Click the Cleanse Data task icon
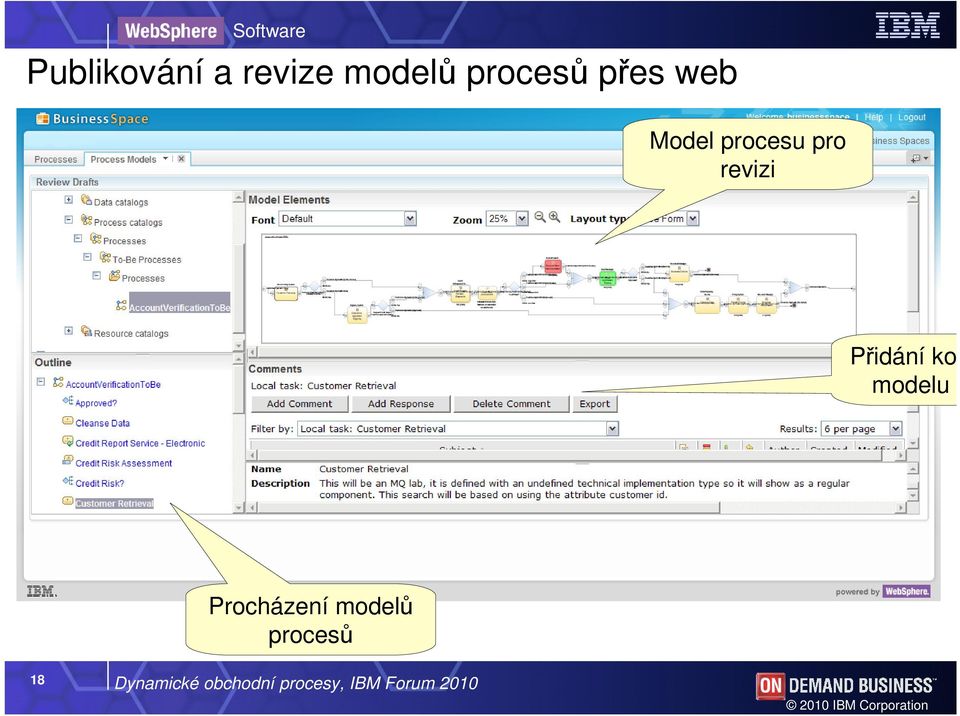The height and width of the screenshot is (716, 960). pos(67,421)
